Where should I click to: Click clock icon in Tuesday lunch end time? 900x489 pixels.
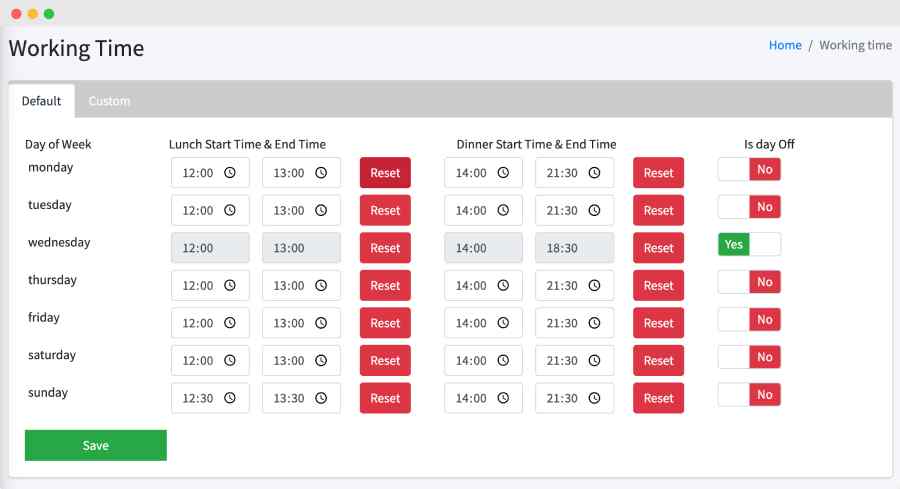[x=321, y=210]
